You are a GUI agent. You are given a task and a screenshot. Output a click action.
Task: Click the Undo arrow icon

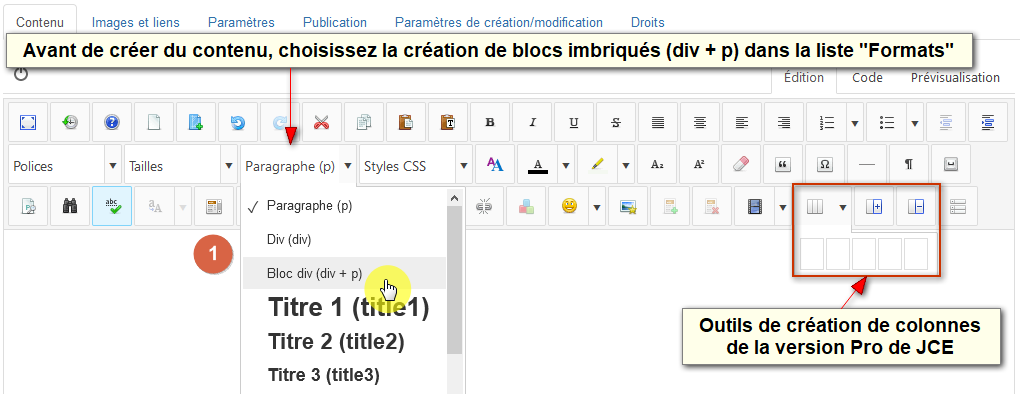coord(237,122)
